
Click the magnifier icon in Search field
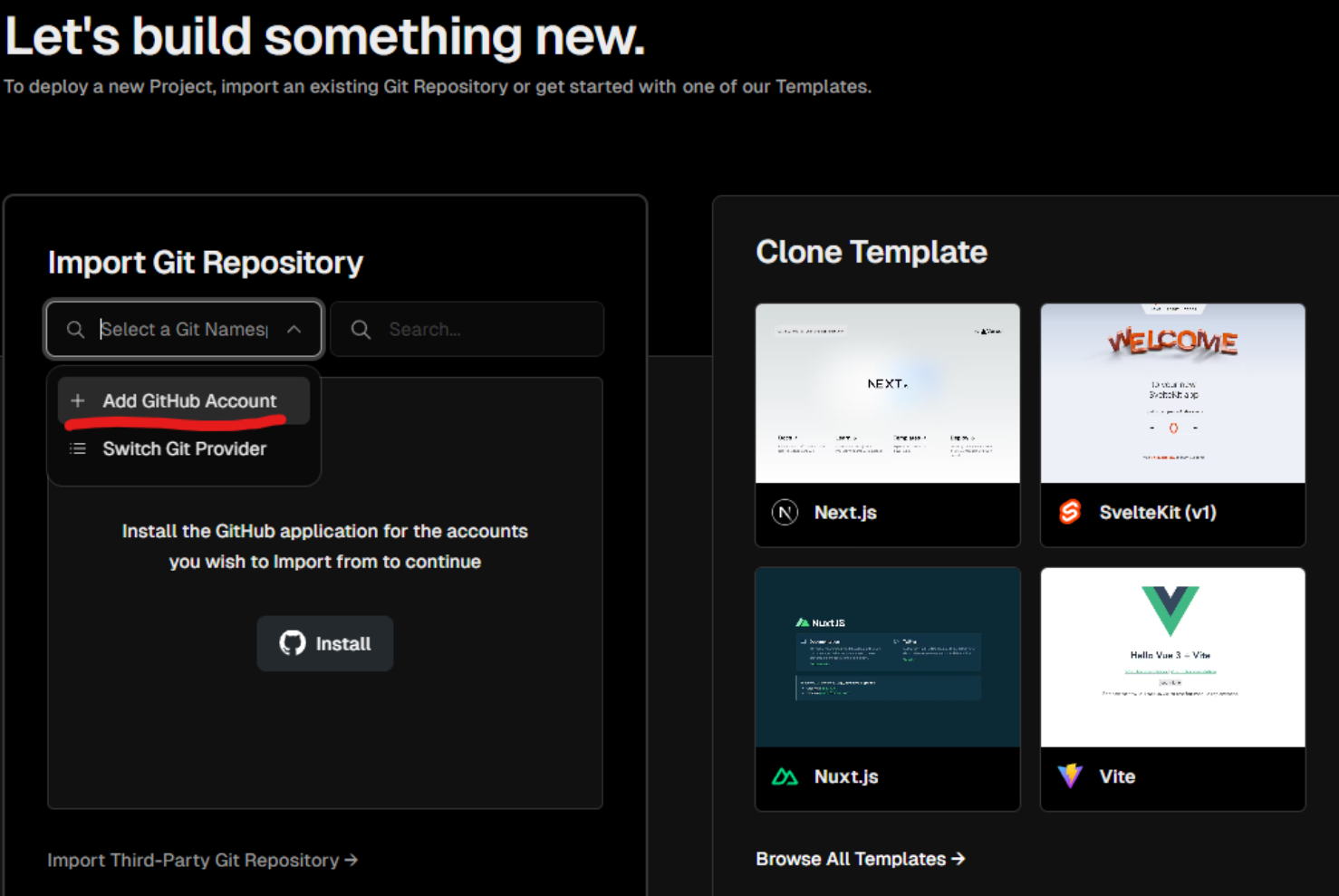point(361,329)
